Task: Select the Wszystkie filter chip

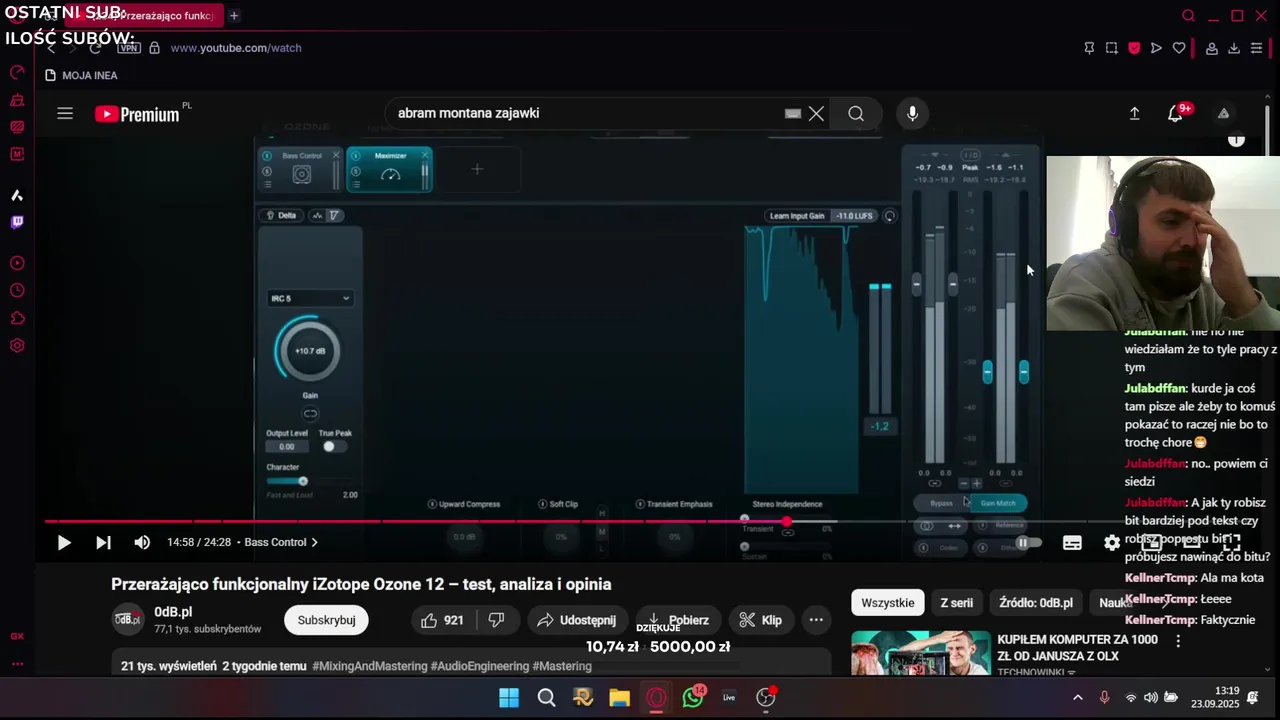Action: point(888,603)
